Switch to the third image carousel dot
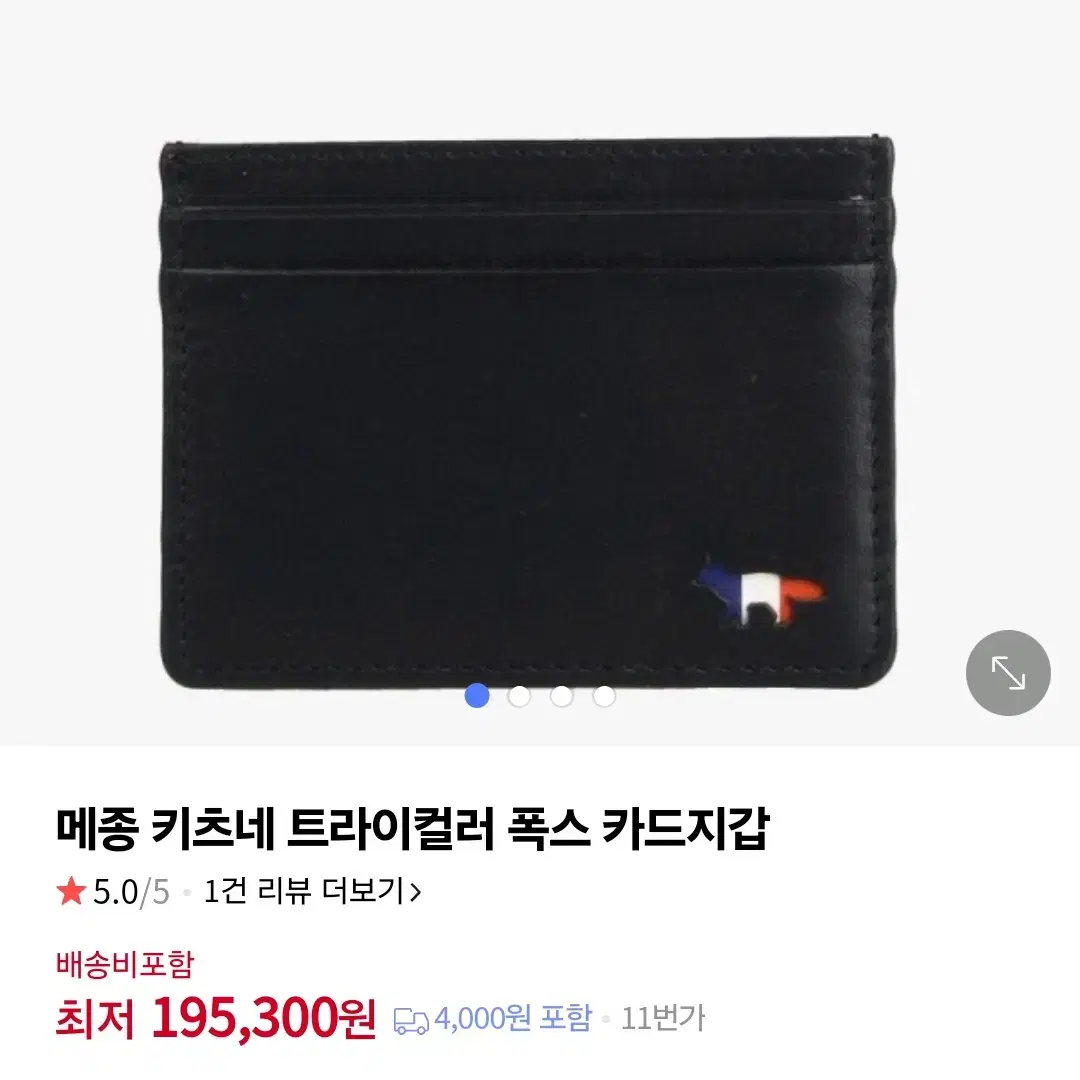 click(x=562, y=696)
